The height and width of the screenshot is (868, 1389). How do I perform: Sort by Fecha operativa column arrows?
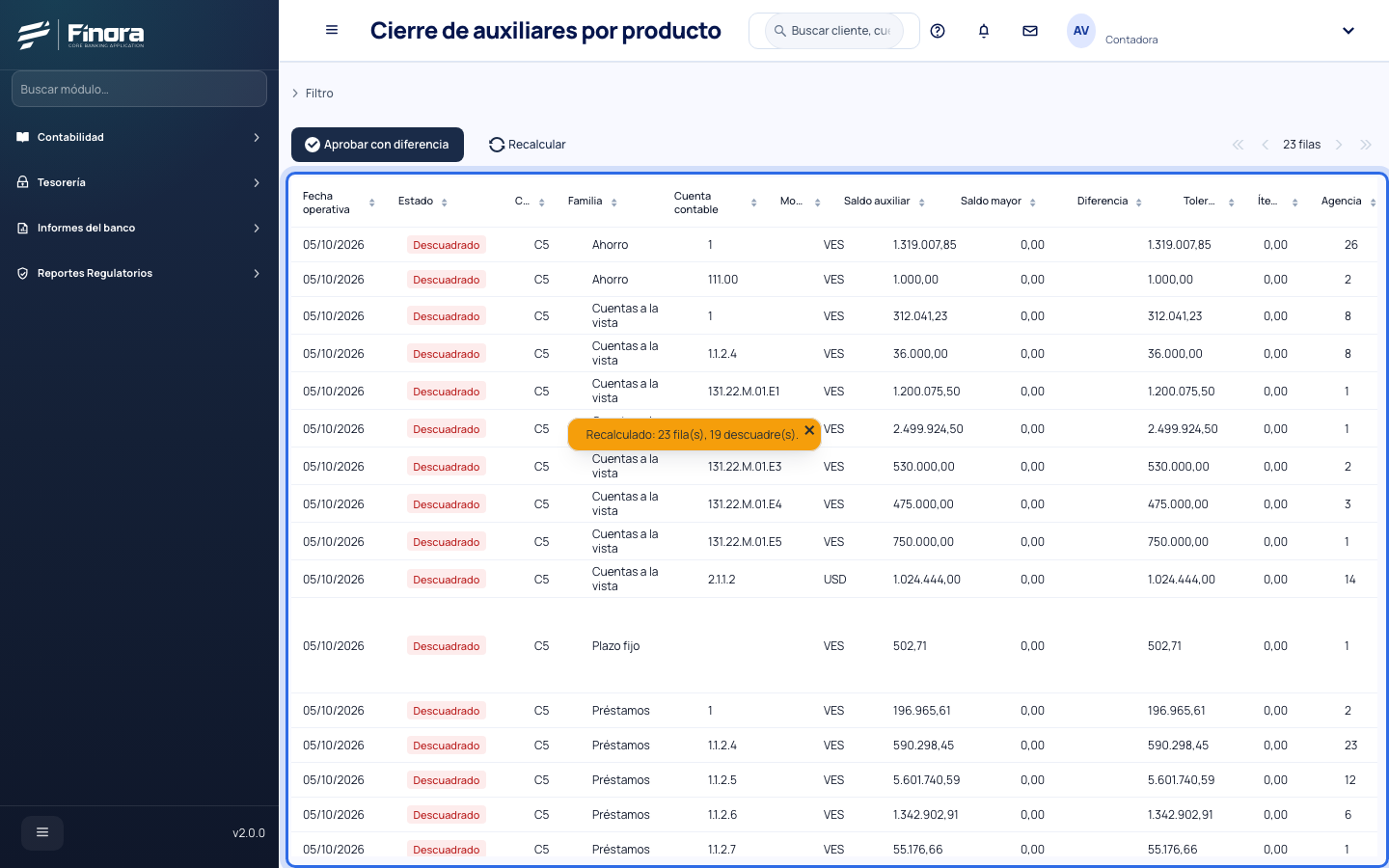pyautogui.click(x=371, y=203)
